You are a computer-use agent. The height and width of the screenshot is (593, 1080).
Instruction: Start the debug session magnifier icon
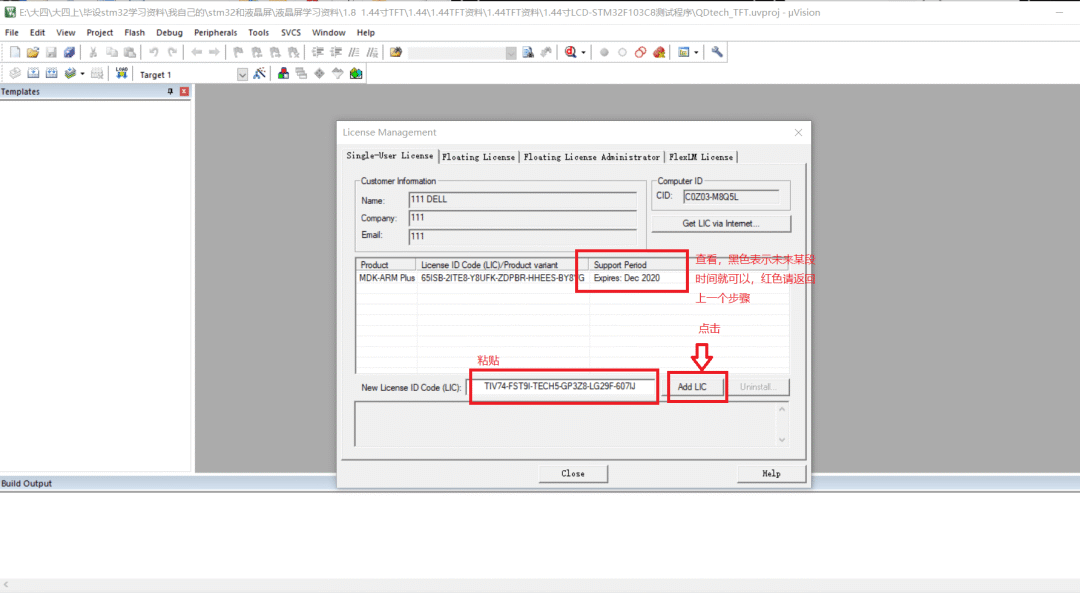[570, 52]
